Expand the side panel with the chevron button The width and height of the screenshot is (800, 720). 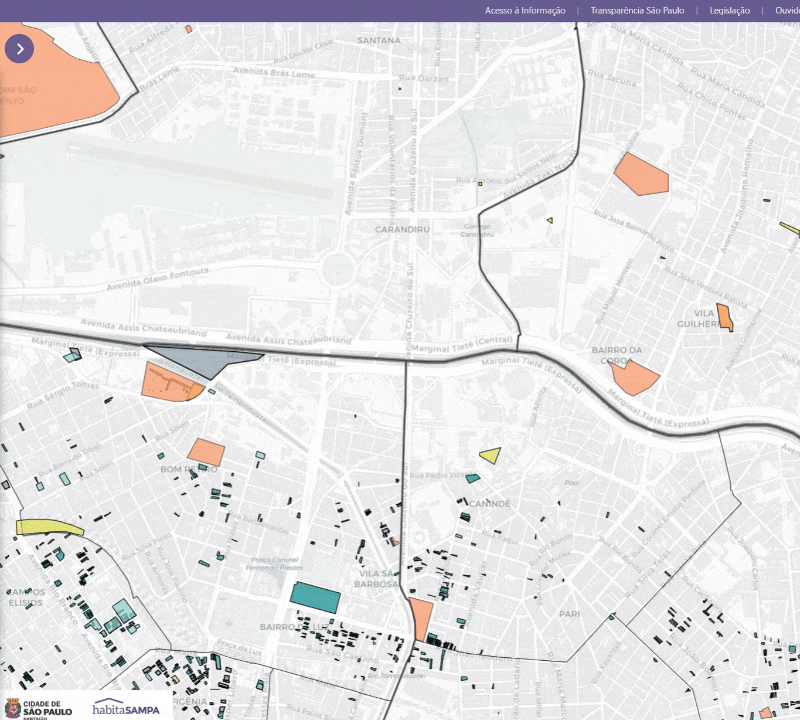pos(19,48)
